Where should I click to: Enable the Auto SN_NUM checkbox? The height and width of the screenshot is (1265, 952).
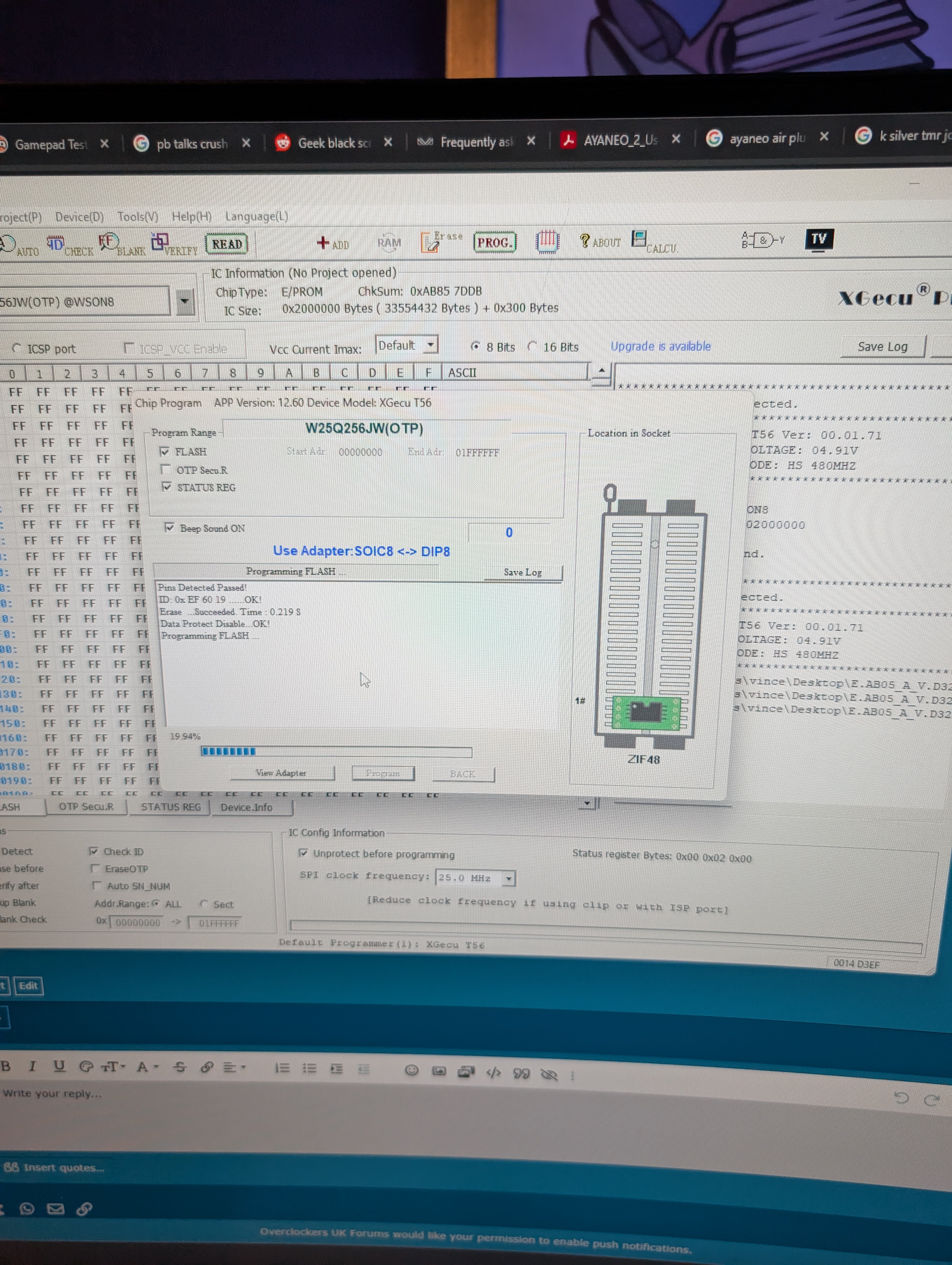pyautogui.click(x=97, y=886)
